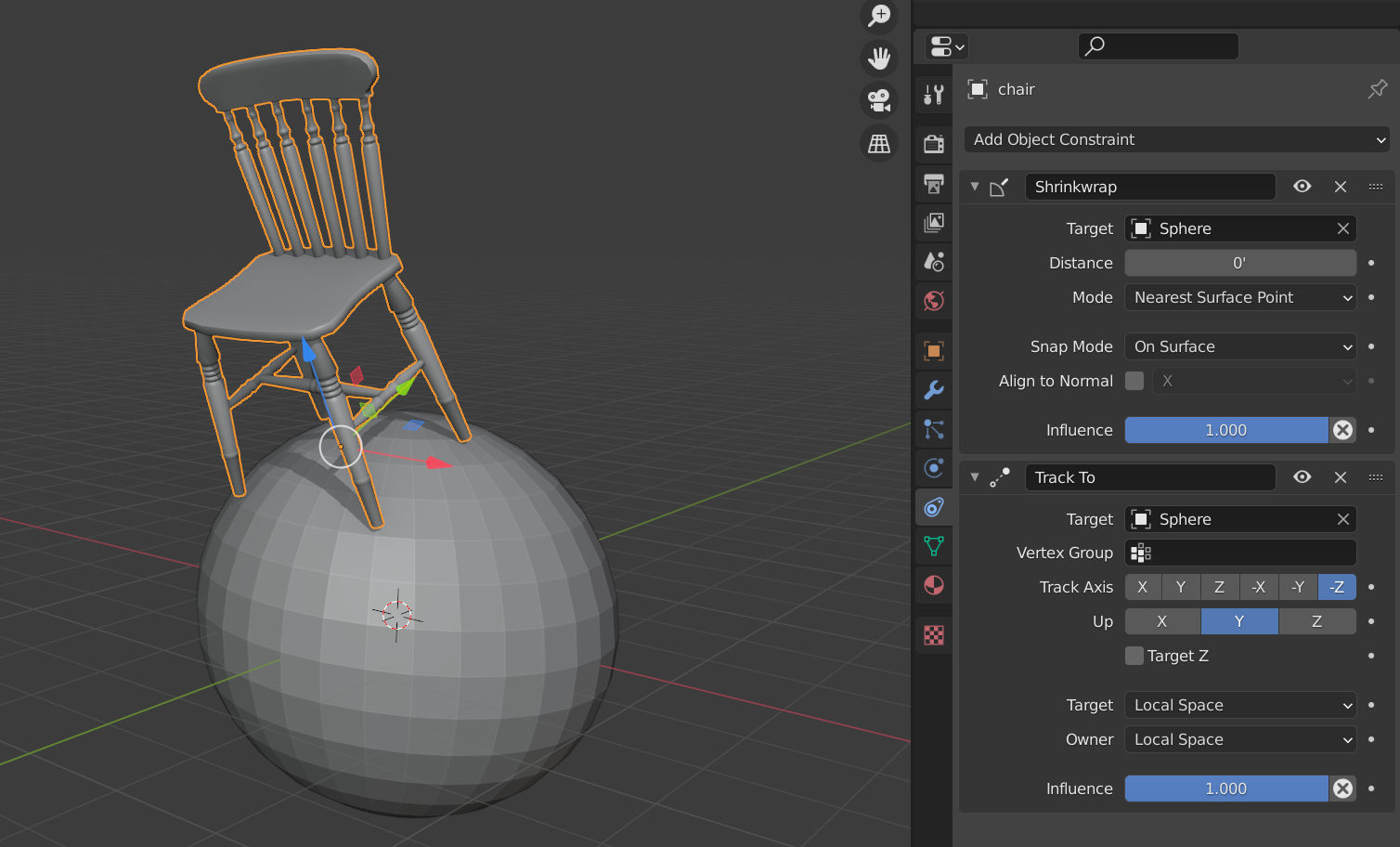Toggle Shrinkwrap constraint visibility eye
The image size is (1400, 847).
[1302, 187]
